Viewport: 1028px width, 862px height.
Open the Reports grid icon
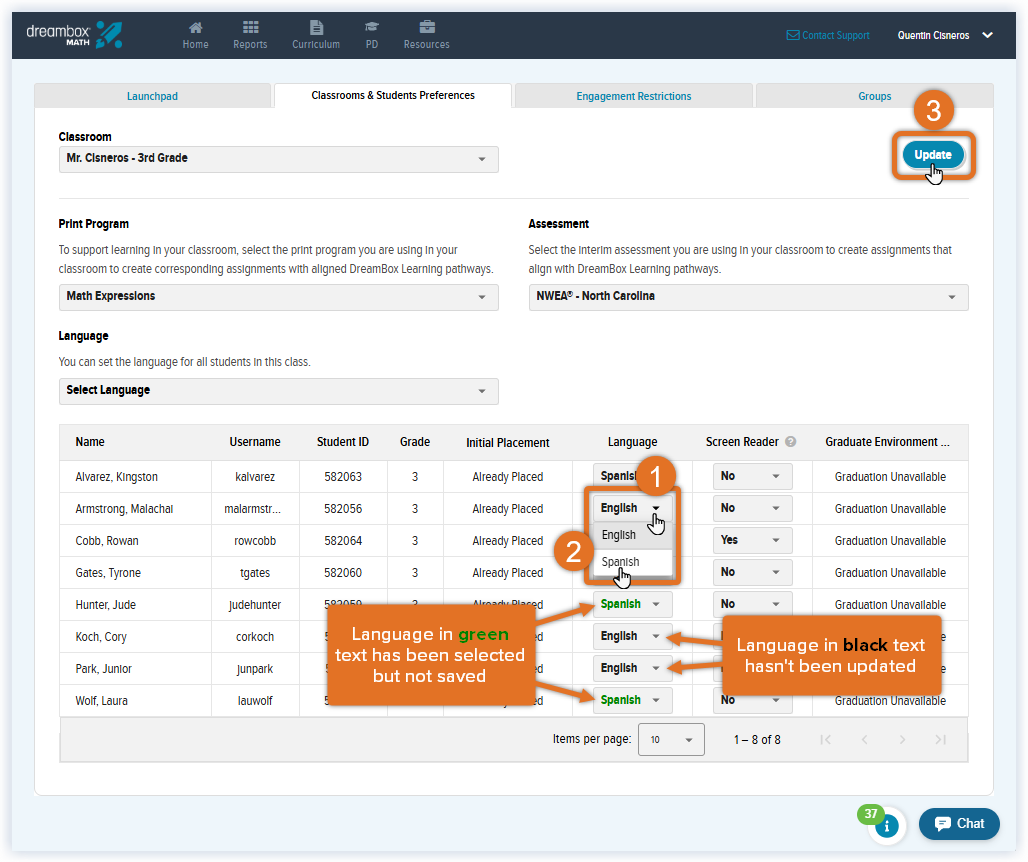pos(250,28)
